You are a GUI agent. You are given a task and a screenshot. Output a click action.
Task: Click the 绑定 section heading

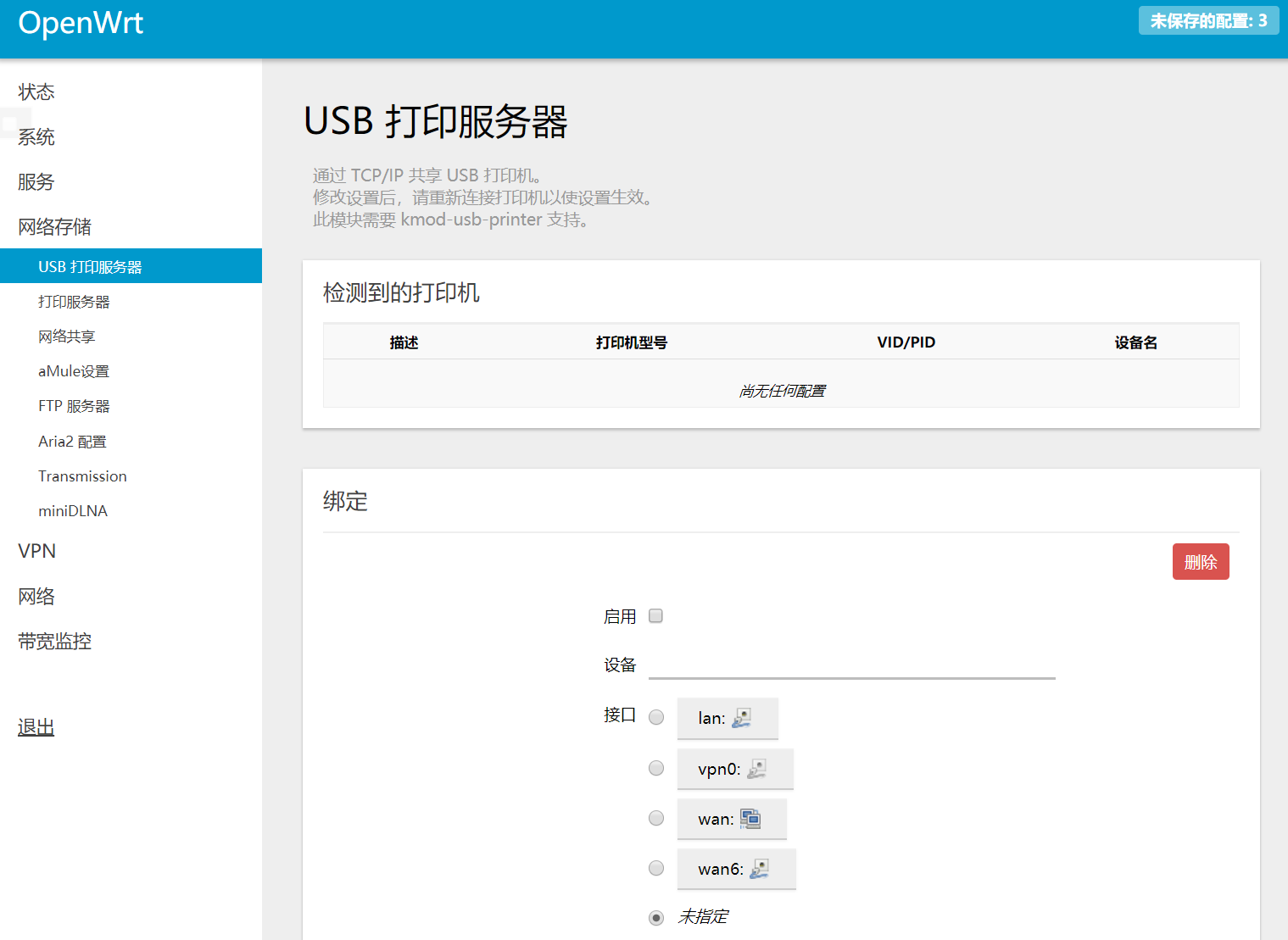(345, 501)
